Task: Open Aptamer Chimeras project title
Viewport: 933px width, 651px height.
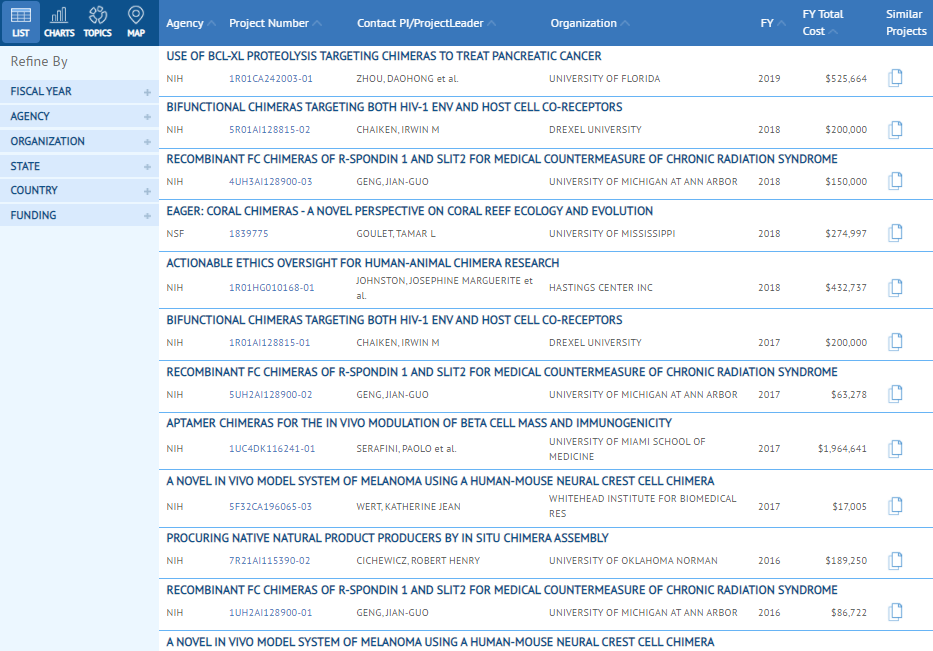Action: point(419,423)
